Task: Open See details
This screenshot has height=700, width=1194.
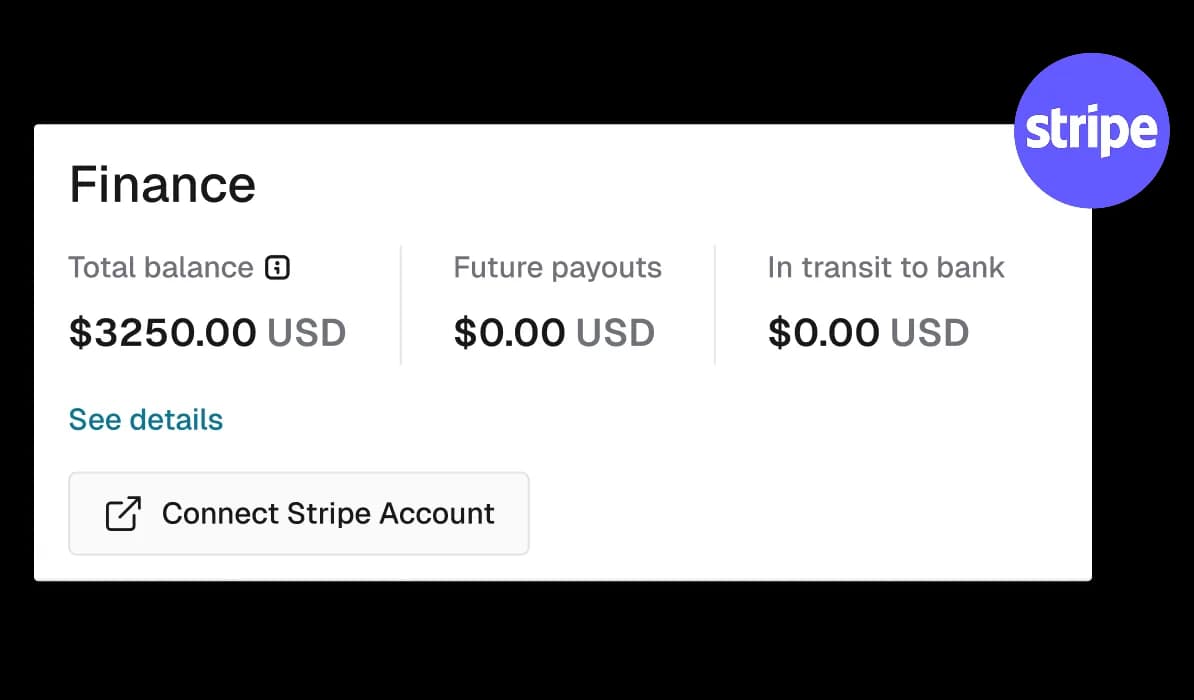Action: [x=145, y=419]
